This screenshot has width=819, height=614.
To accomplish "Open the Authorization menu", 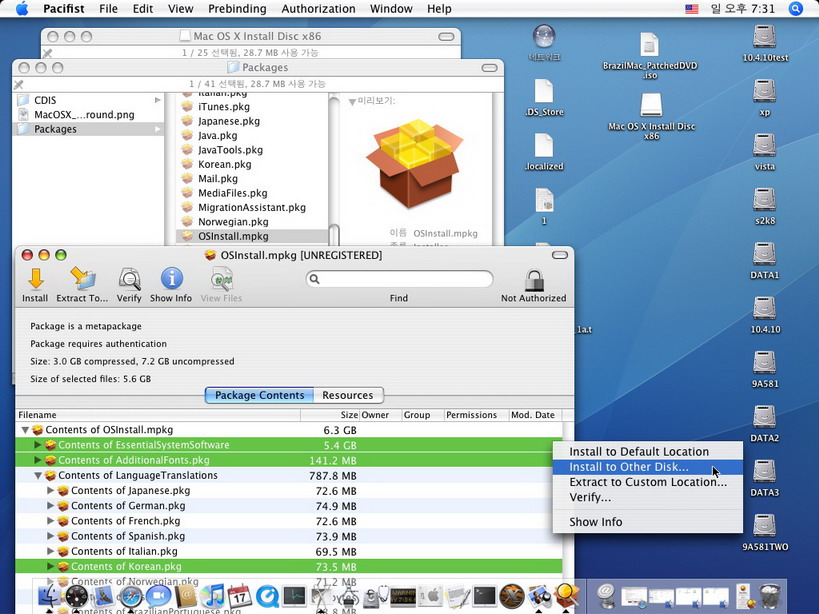I will [x=318, y=9].
